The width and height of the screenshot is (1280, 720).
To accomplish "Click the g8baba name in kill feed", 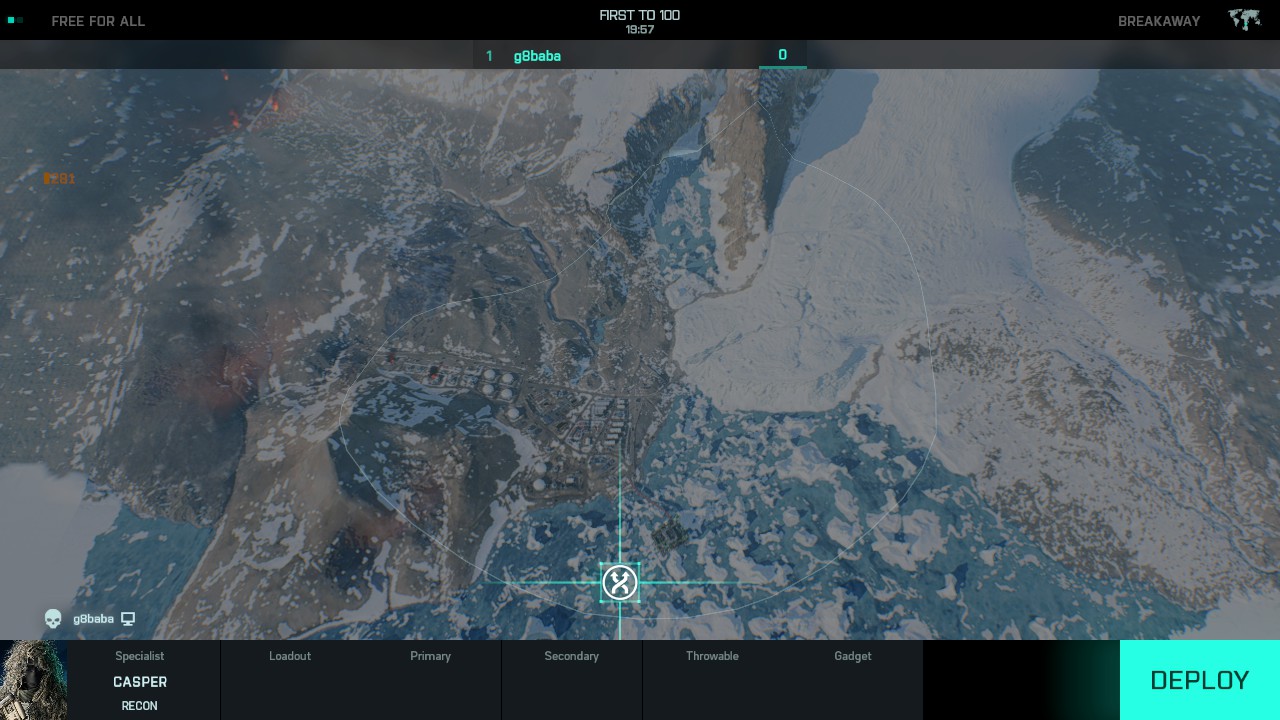I will (93, 619).
